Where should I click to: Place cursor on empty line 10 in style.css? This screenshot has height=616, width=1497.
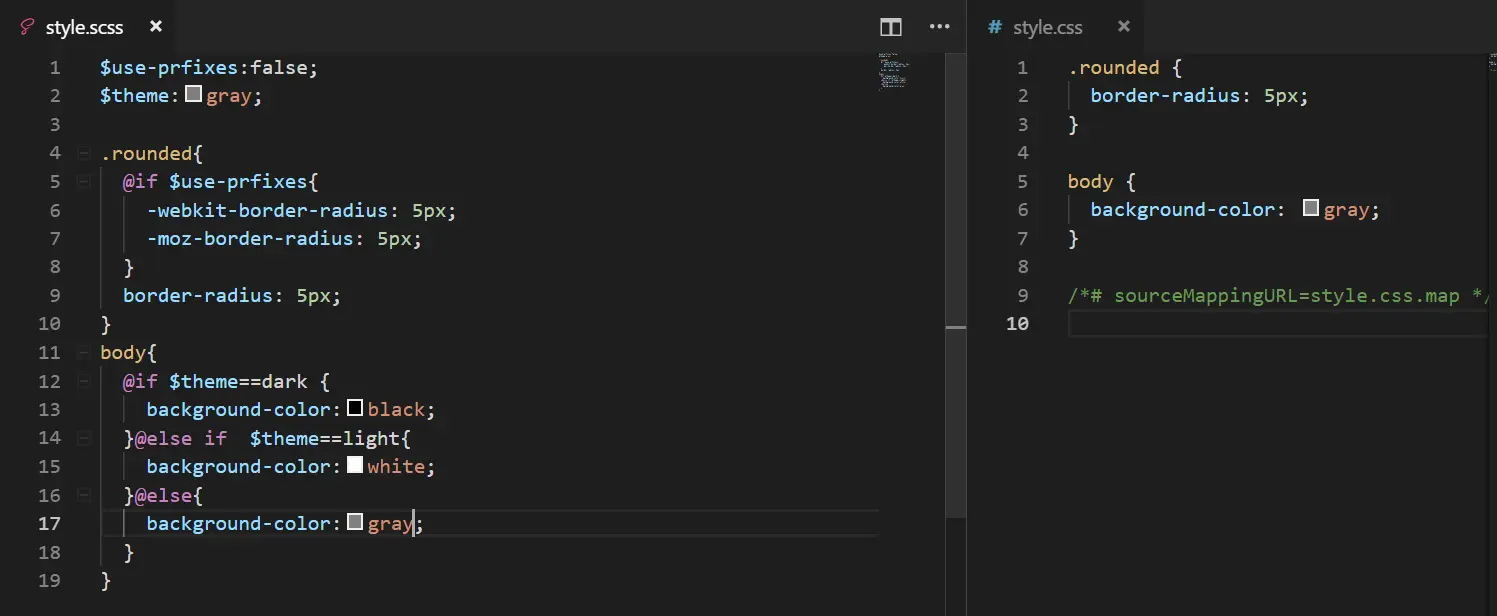[x=1250, y=323]
